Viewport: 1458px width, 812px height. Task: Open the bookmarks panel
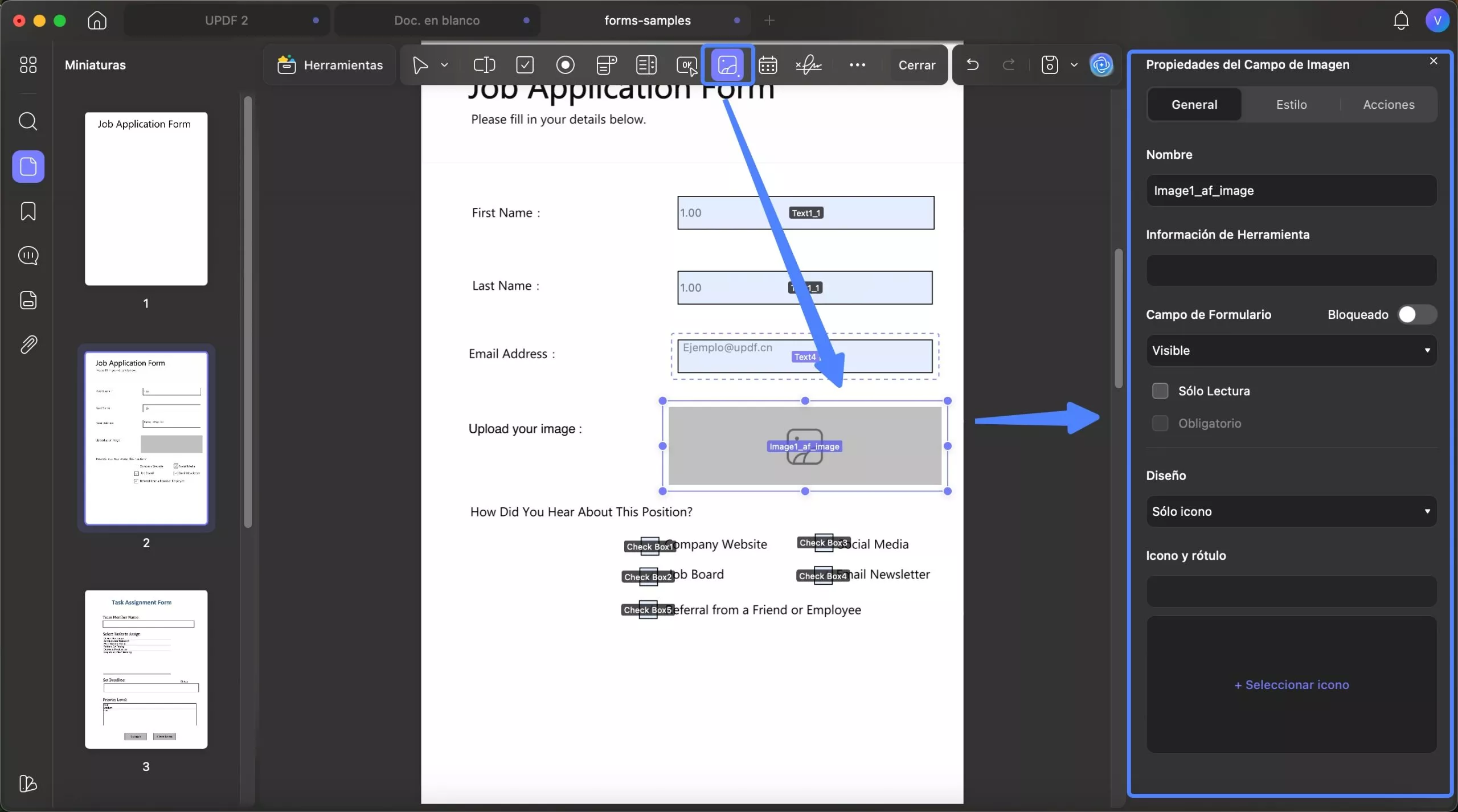(x=28, y=211)
